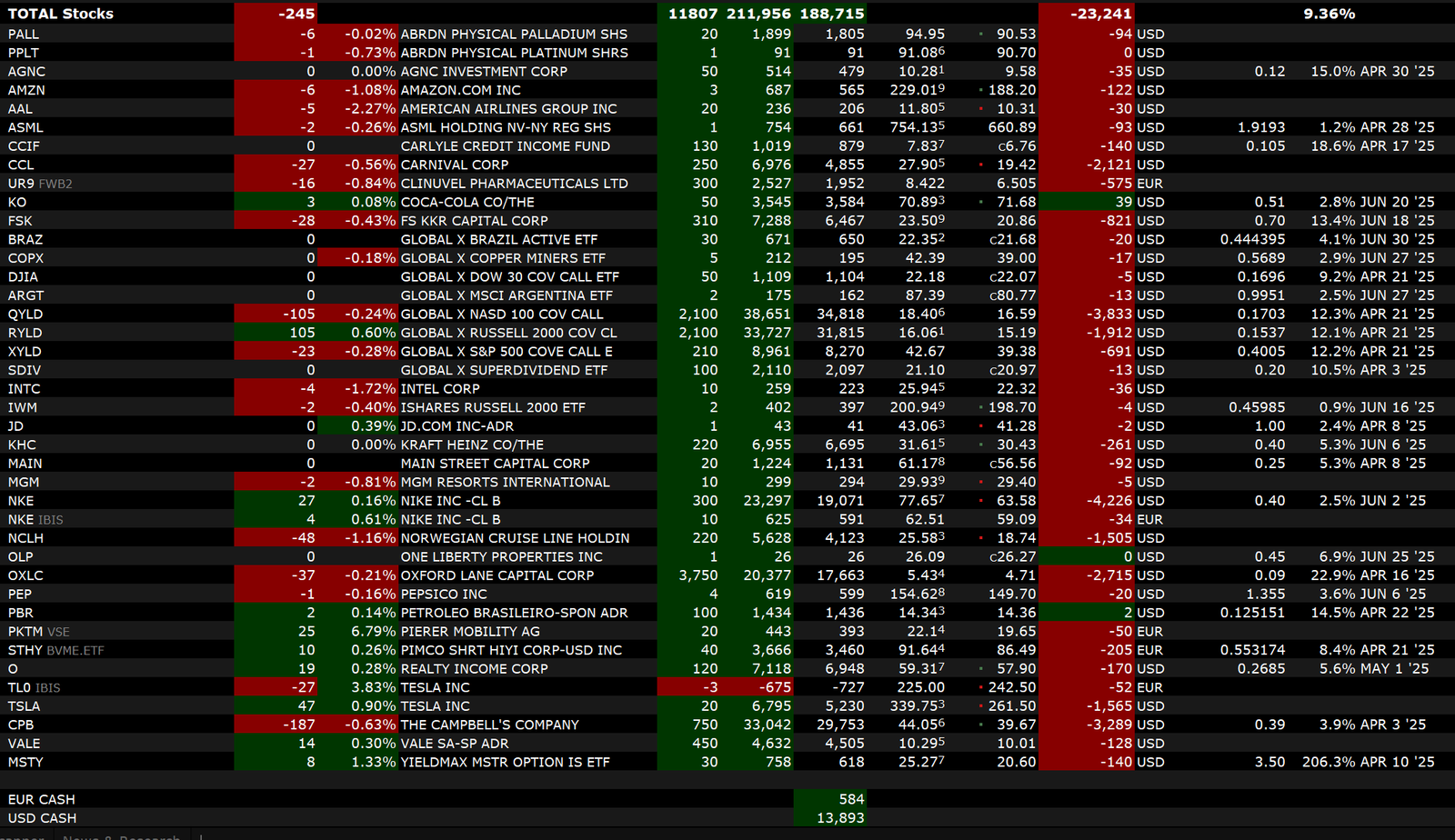
Task: Click the EUR currency label on UR9 row
Action: point(1150,184)
